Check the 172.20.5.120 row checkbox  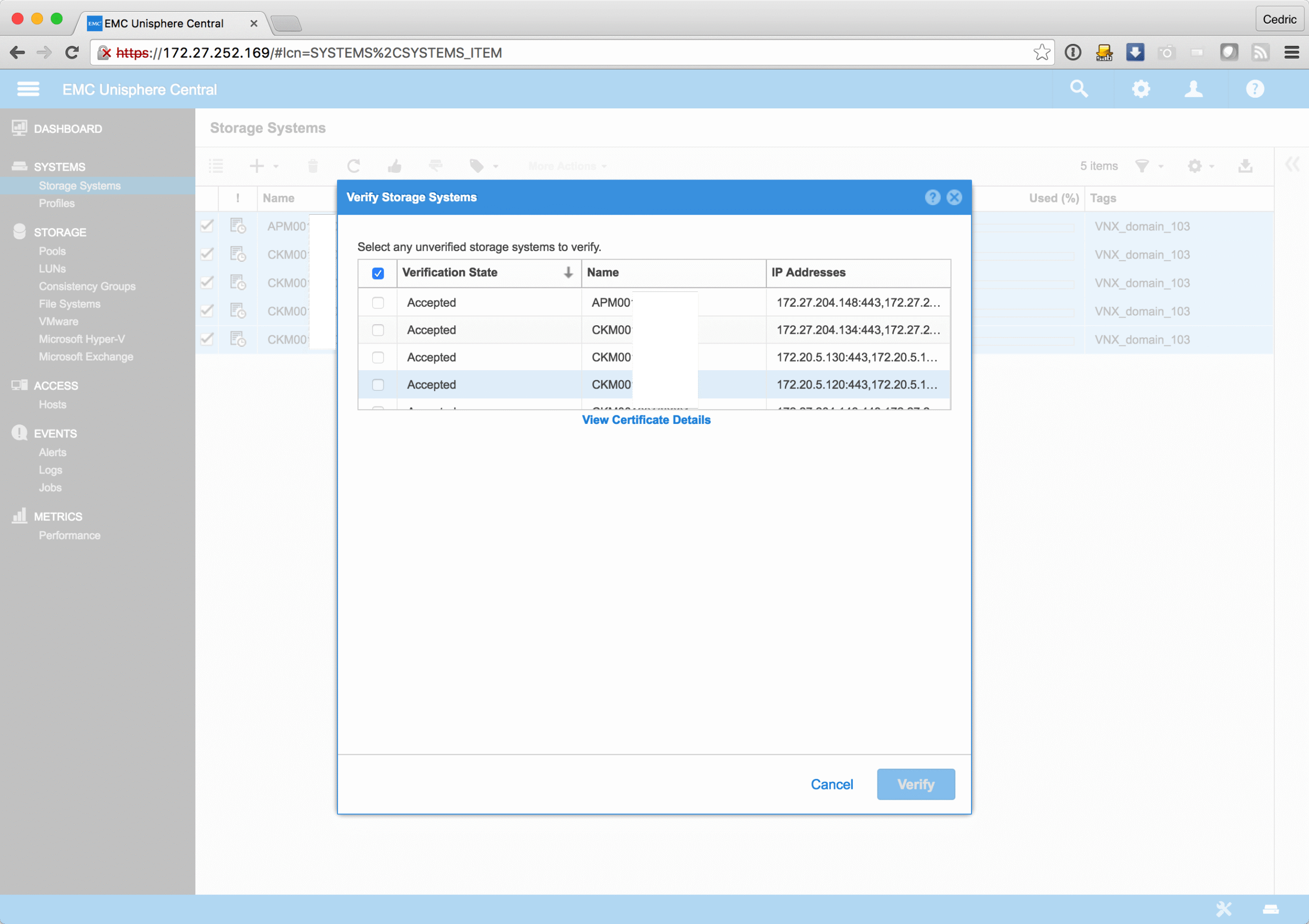(x=377, y=385)
